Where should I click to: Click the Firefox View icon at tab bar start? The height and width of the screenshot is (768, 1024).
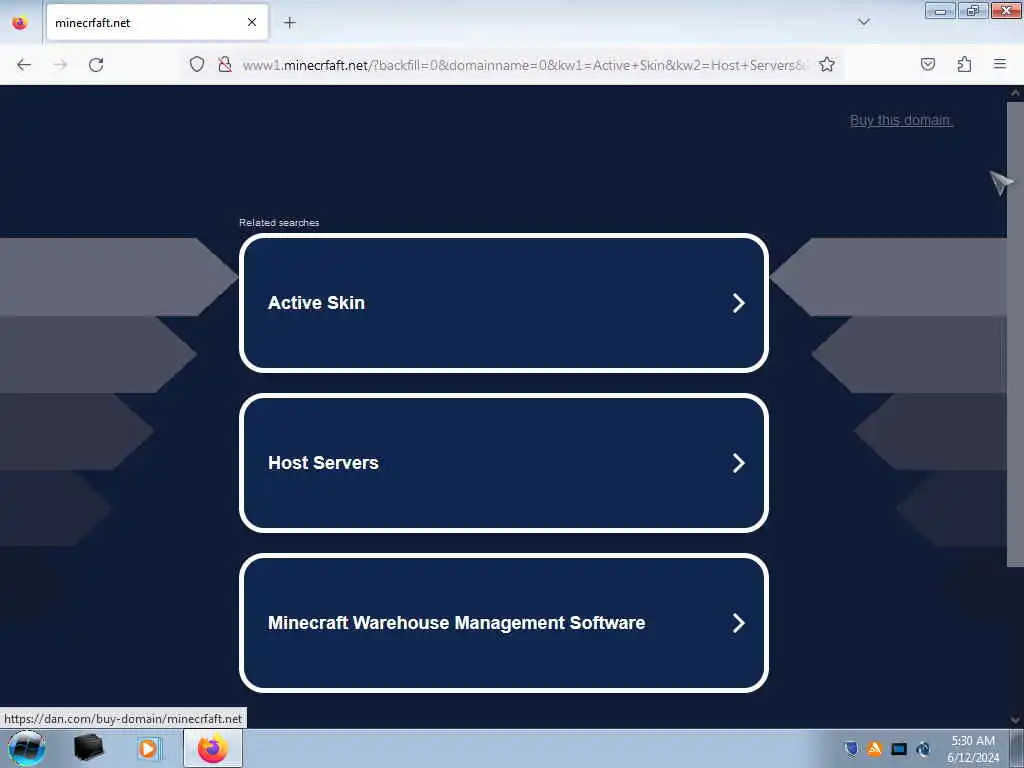20,23
